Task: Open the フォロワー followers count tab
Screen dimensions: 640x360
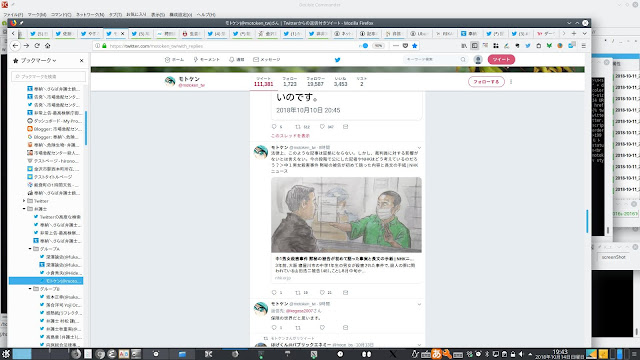Action: click(x=315, y=81)
